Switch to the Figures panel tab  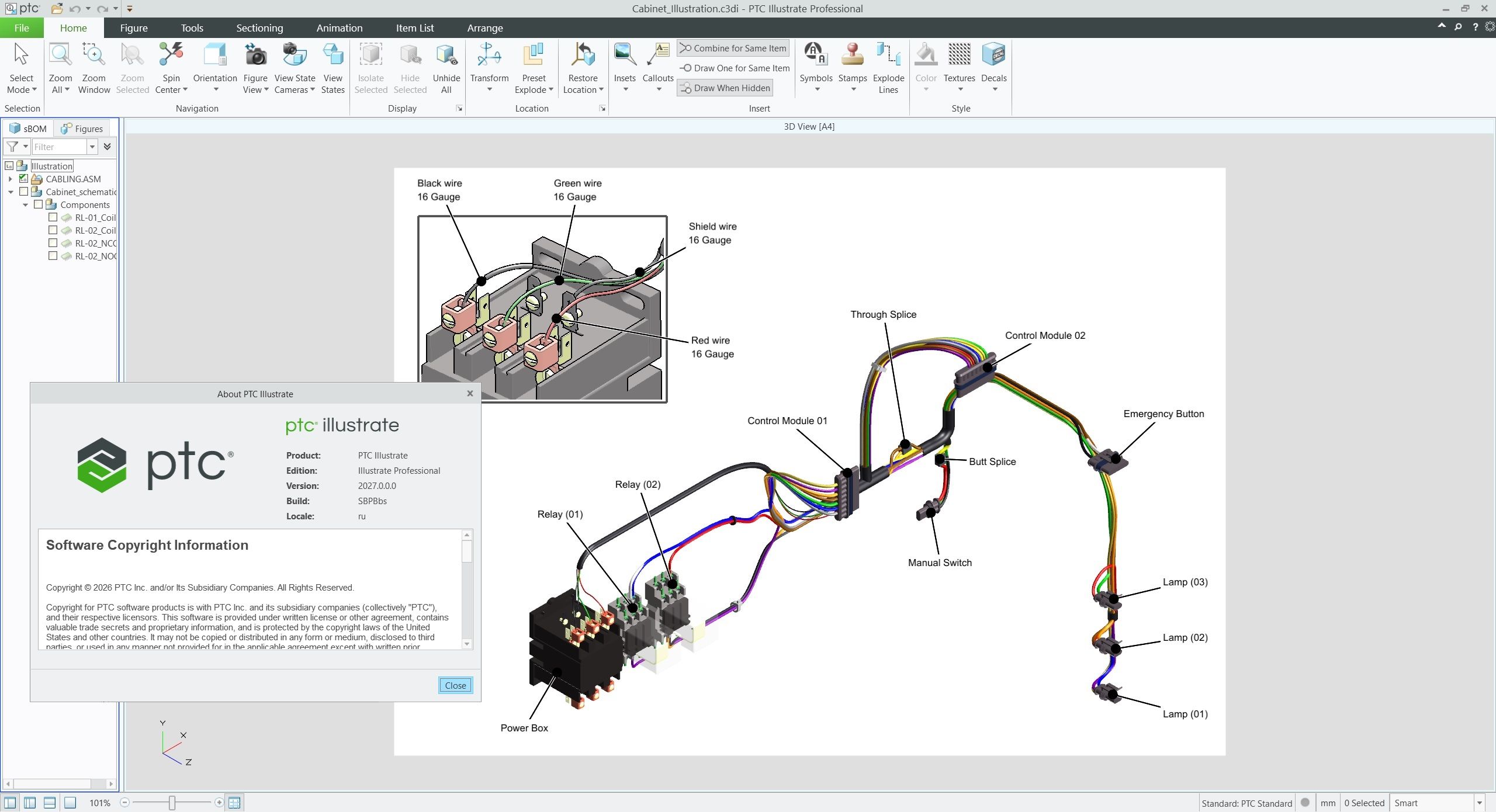point(82,129)
